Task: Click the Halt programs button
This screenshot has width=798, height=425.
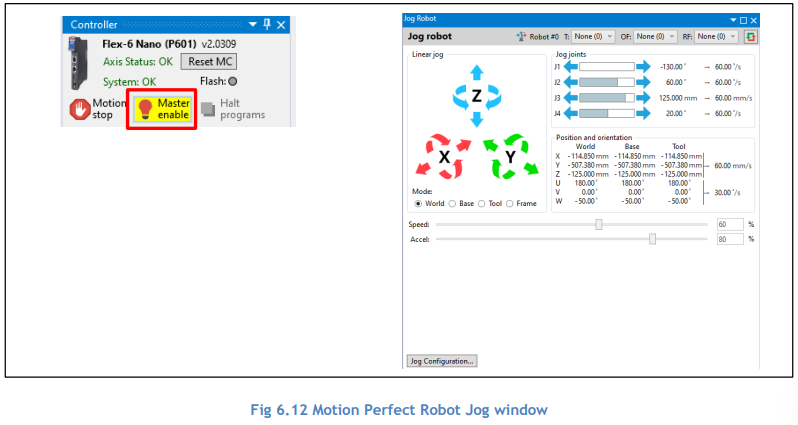Action: [x=233, y=109]
